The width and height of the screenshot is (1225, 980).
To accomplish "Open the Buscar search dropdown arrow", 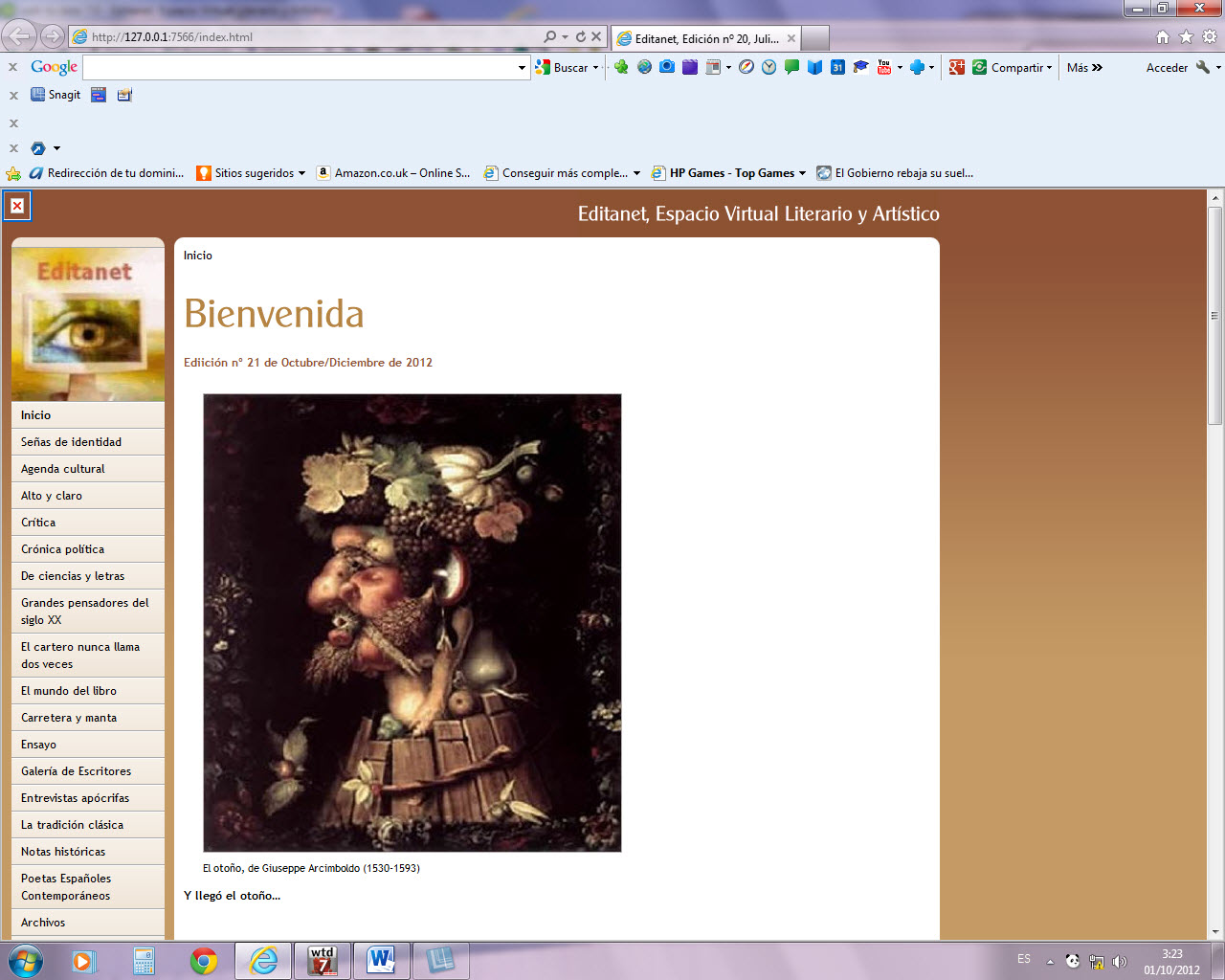I will [x=595, y=68].
